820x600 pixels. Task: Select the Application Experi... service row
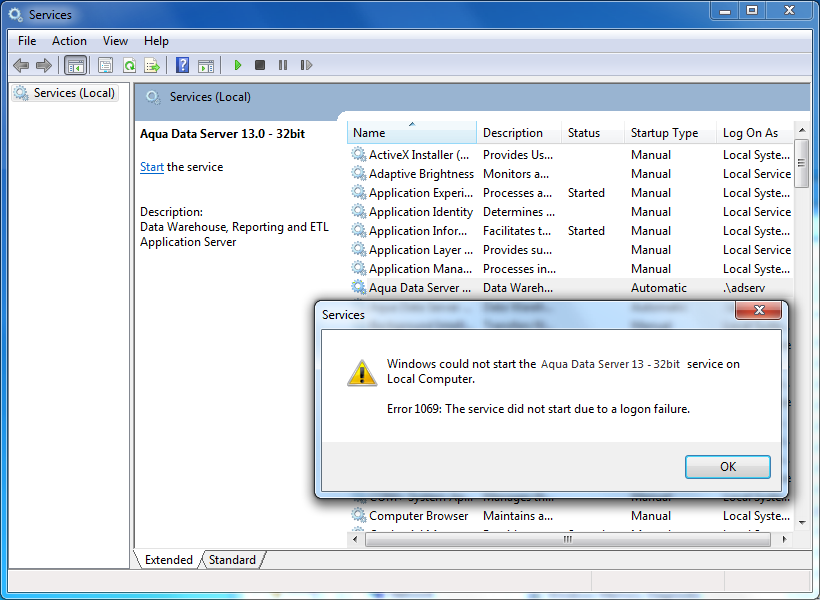click(x=571, y=193)
